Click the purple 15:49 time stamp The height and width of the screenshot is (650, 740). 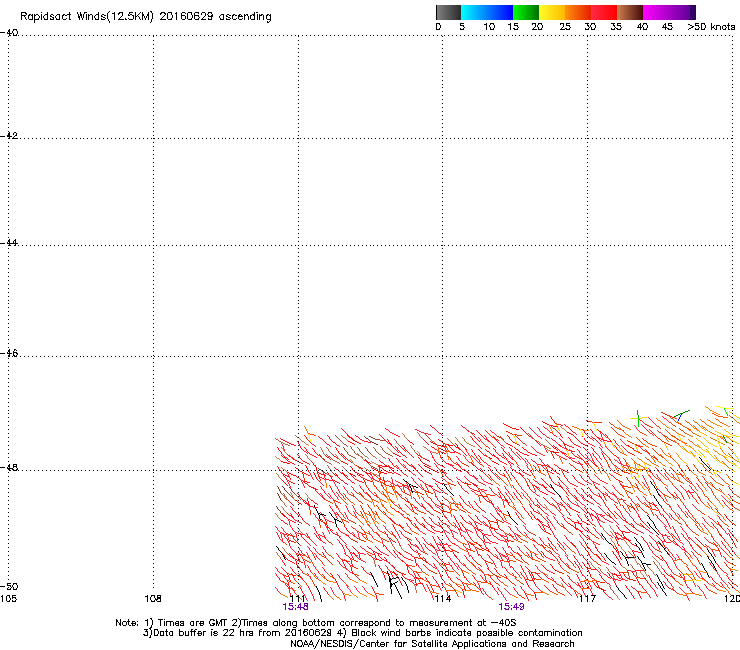click(x=511, y=607)
